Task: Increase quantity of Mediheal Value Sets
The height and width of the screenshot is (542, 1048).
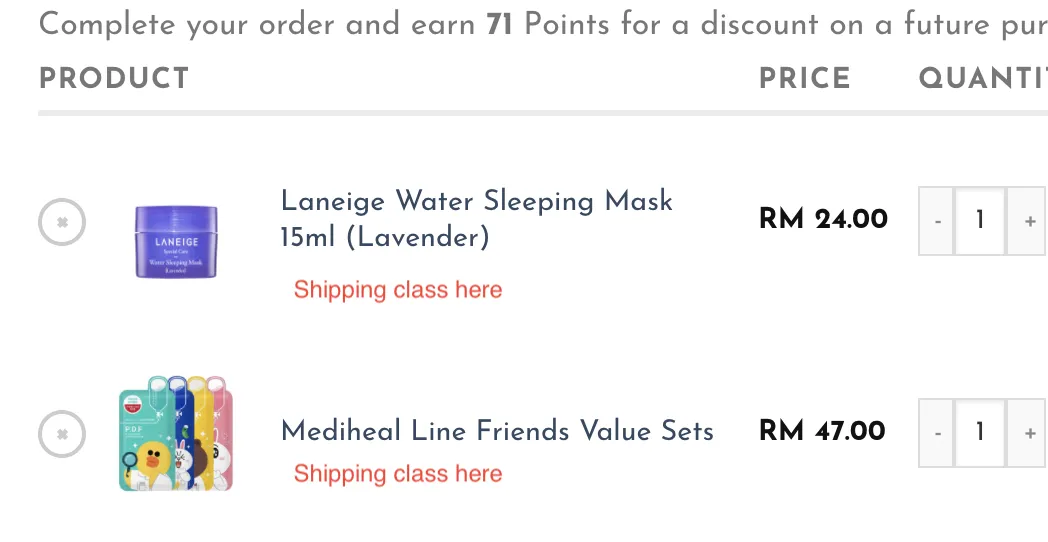Action: (x=1030, y=432)
